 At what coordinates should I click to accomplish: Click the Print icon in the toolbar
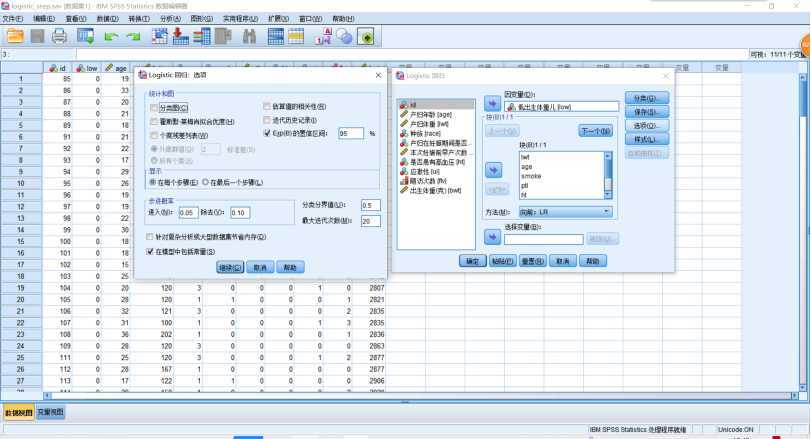(x=59, y=36)
